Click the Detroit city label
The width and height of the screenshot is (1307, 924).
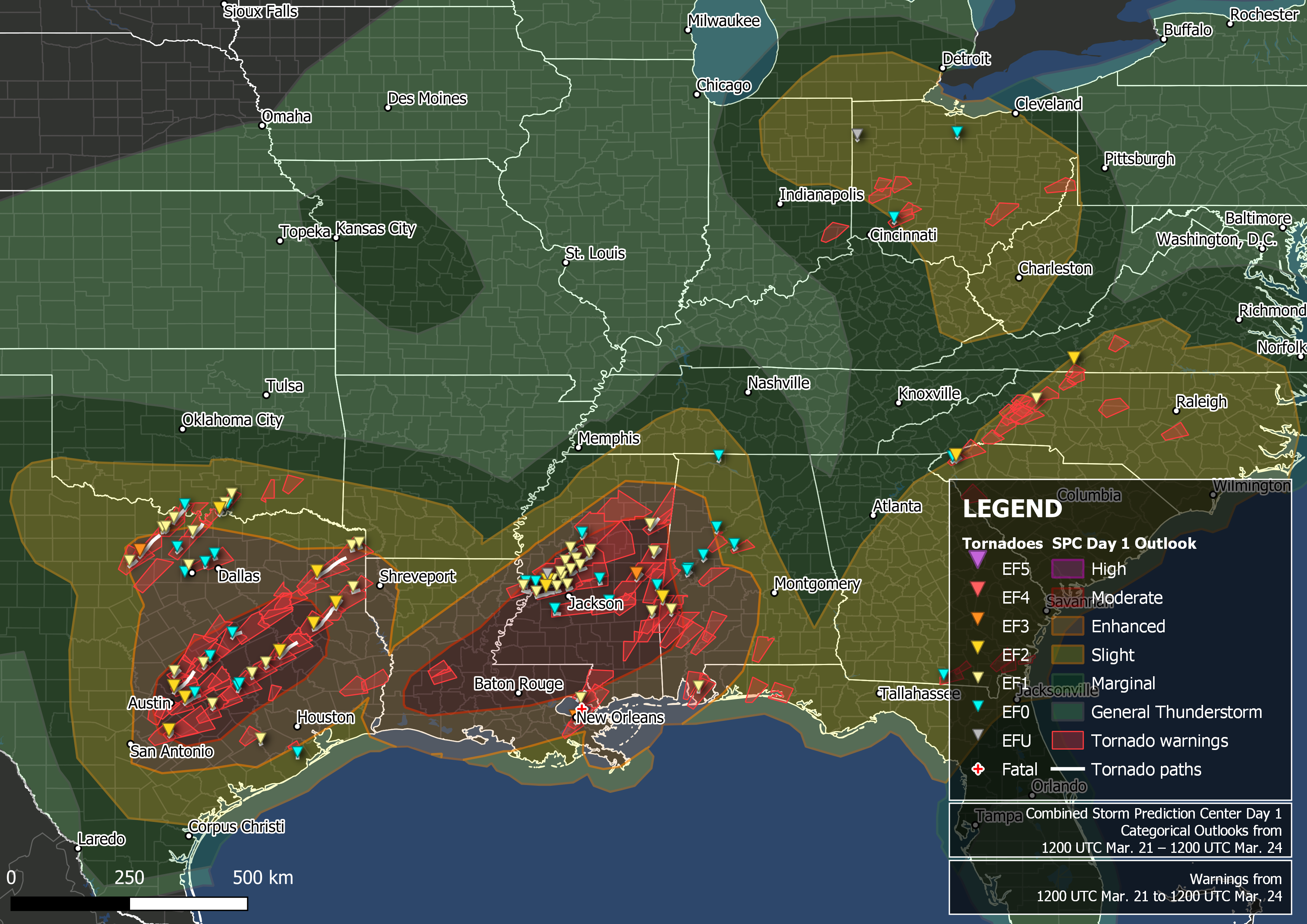pos(967,58)
